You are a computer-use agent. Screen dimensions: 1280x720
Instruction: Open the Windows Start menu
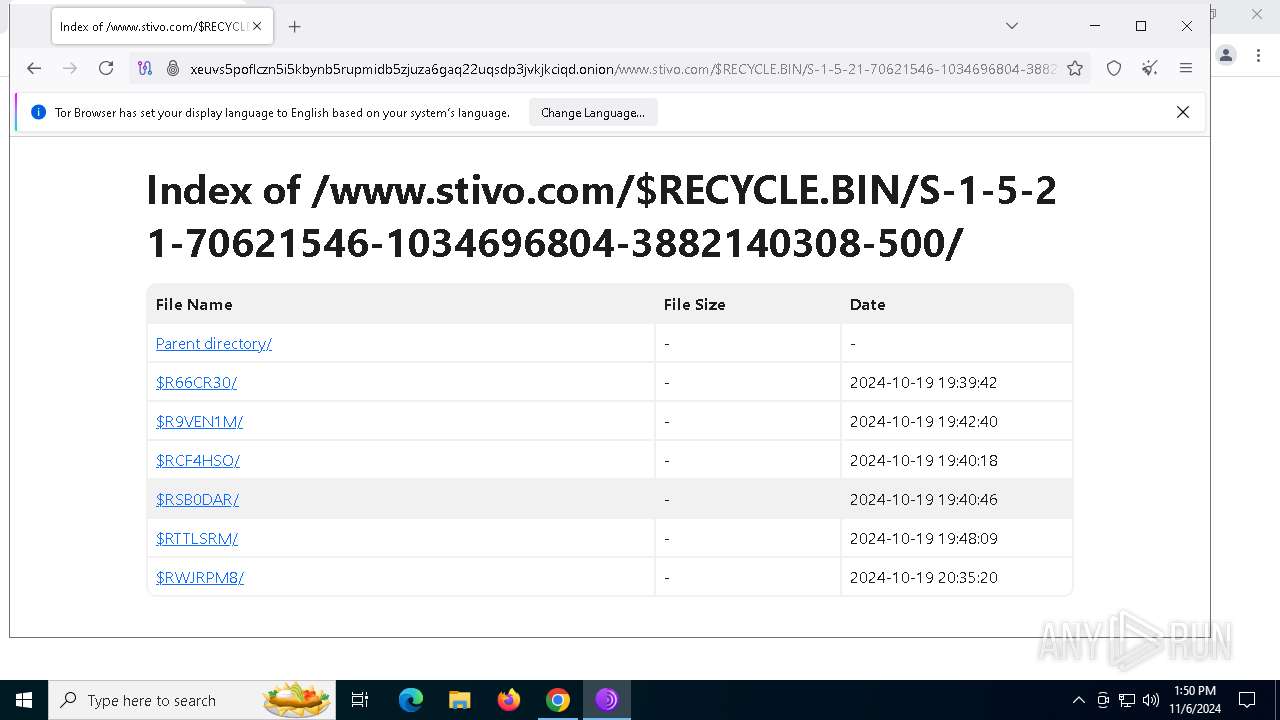pos(24,700)
